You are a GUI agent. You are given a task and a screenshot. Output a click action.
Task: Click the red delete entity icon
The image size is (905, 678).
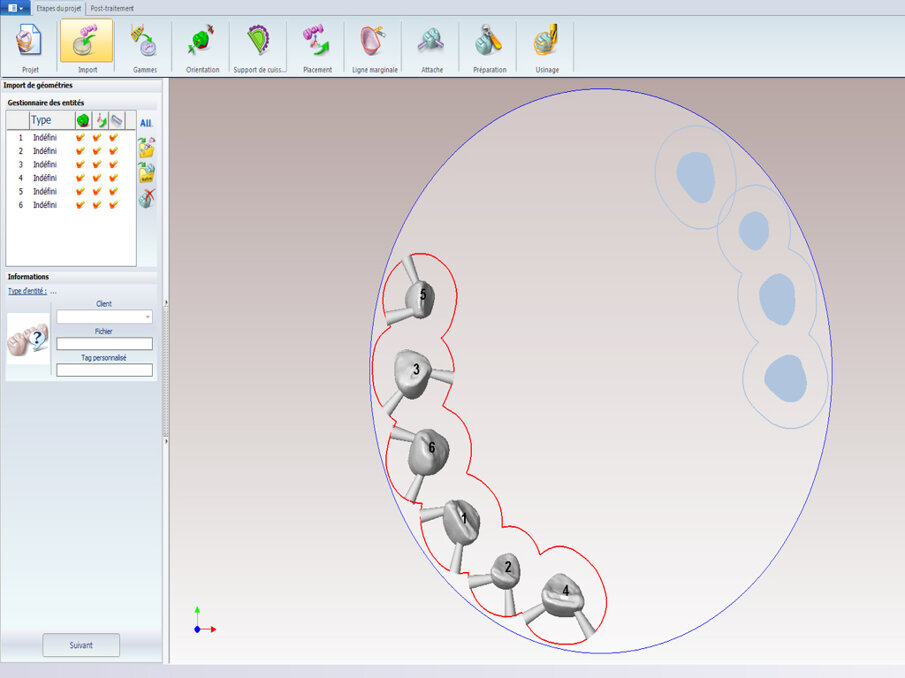pyautogui.click(x=146, y=197)
